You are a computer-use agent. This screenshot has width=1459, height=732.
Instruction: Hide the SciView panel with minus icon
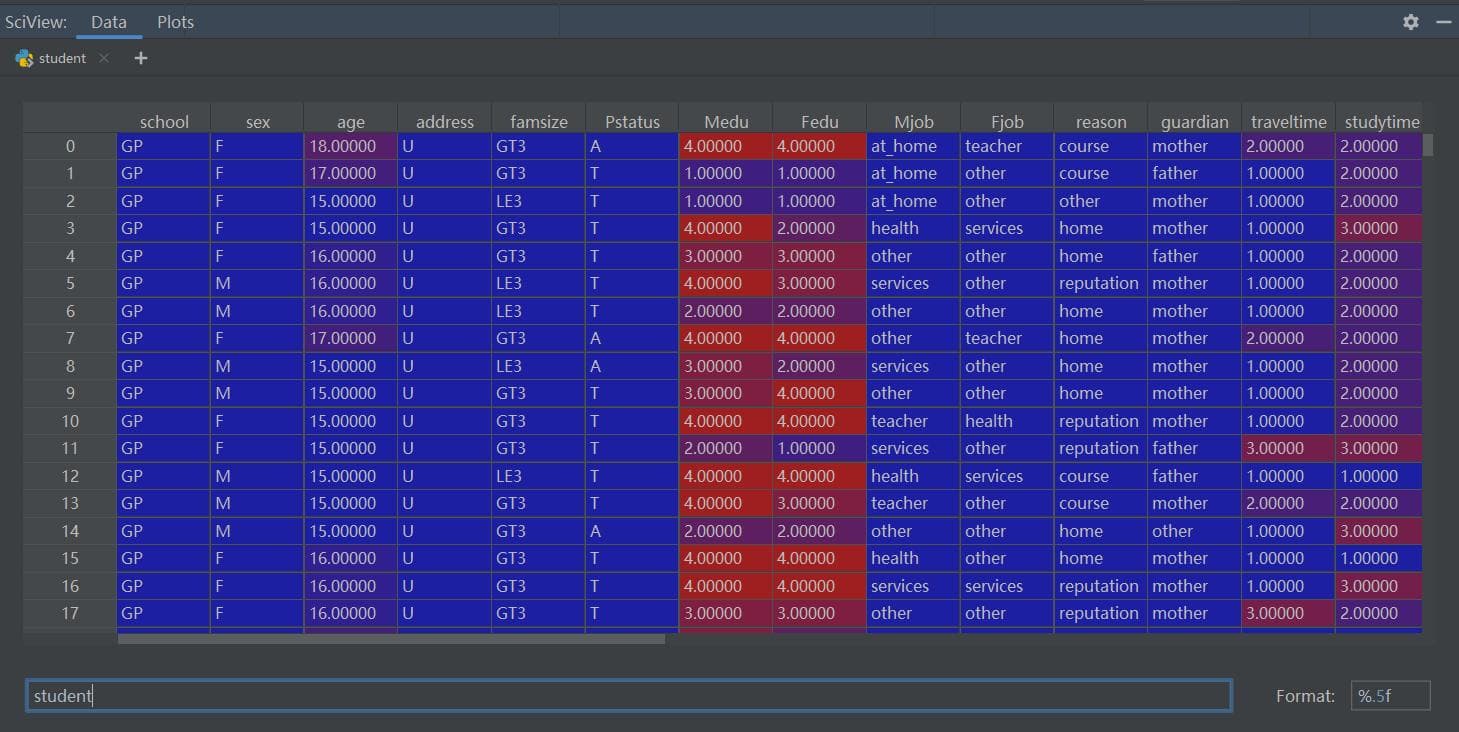[1443, 22]
